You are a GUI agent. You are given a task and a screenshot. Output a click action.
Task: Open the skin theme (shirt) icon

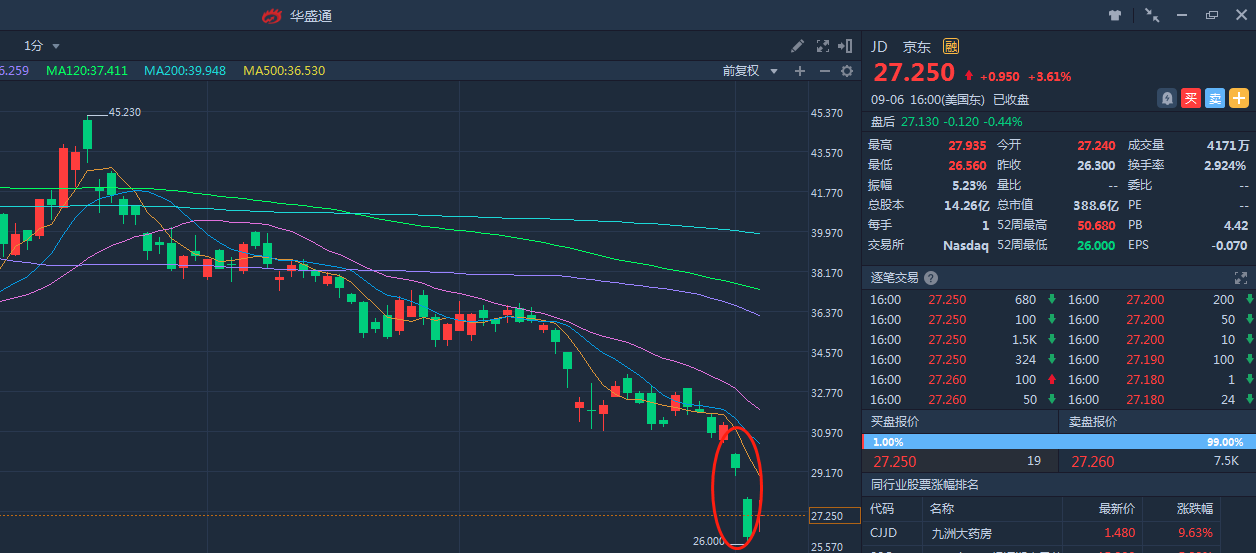tap(1116, 15)
